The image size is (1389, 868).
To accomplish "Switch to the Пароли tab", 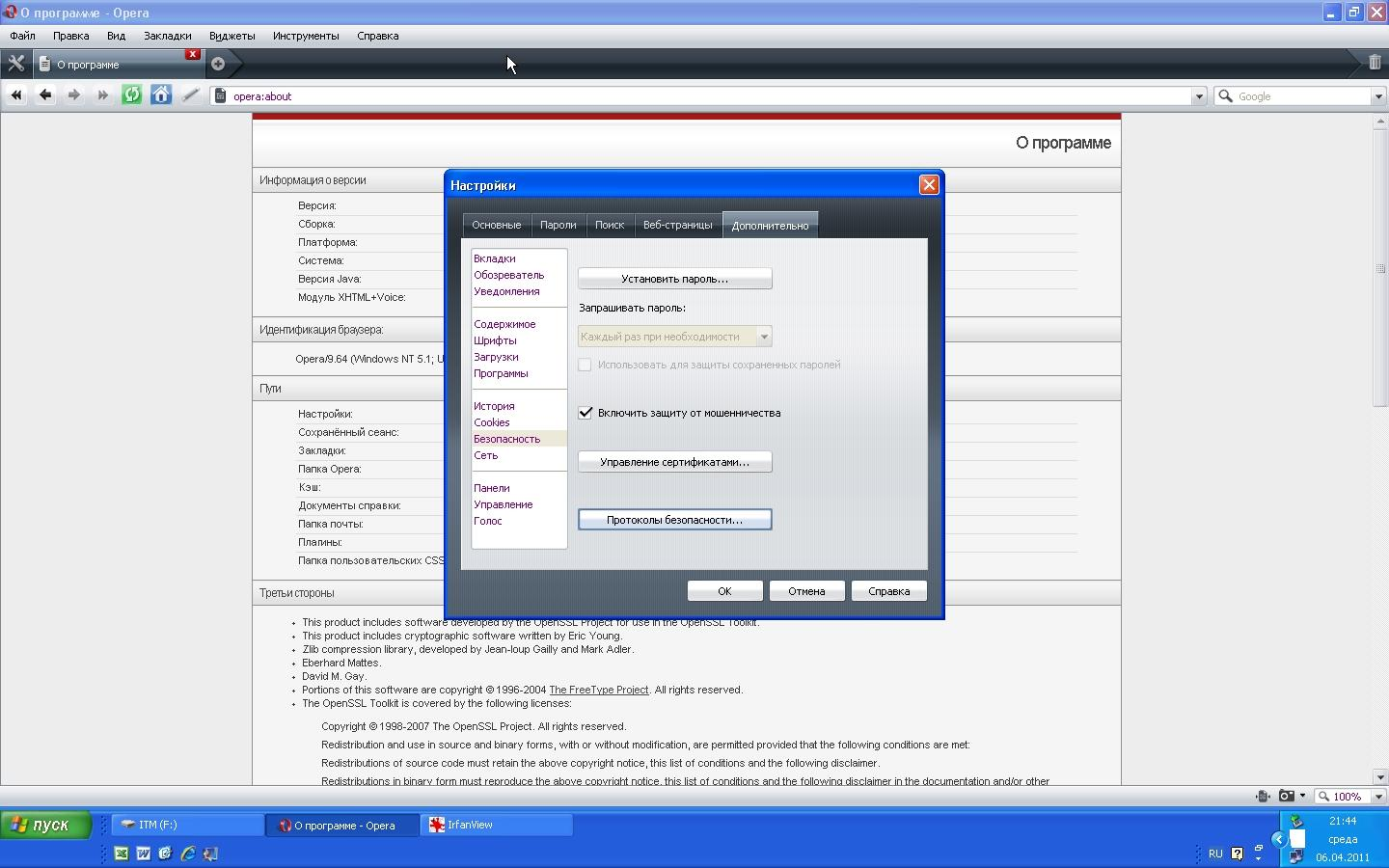I will coord(558,225).
